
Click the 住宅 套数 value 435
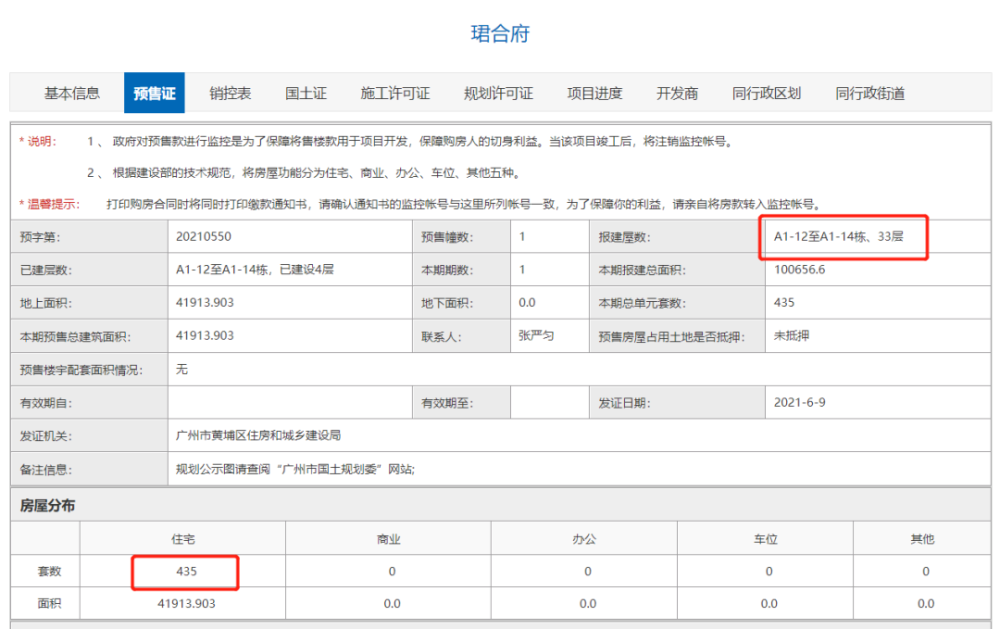[186, 572]
